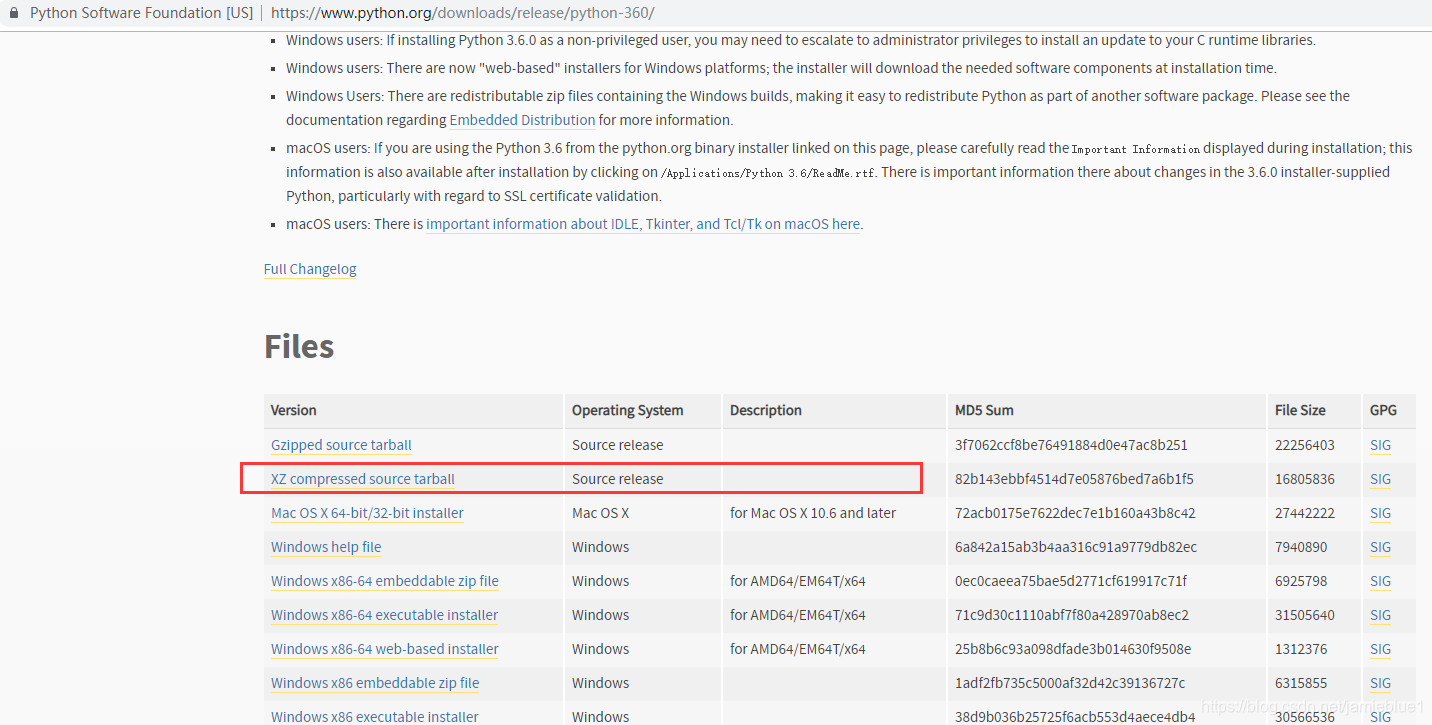
Task: Click MD5 sum 72acb0175e7622dec7e1b160a43b8c42
Action: coord(1075,513)
